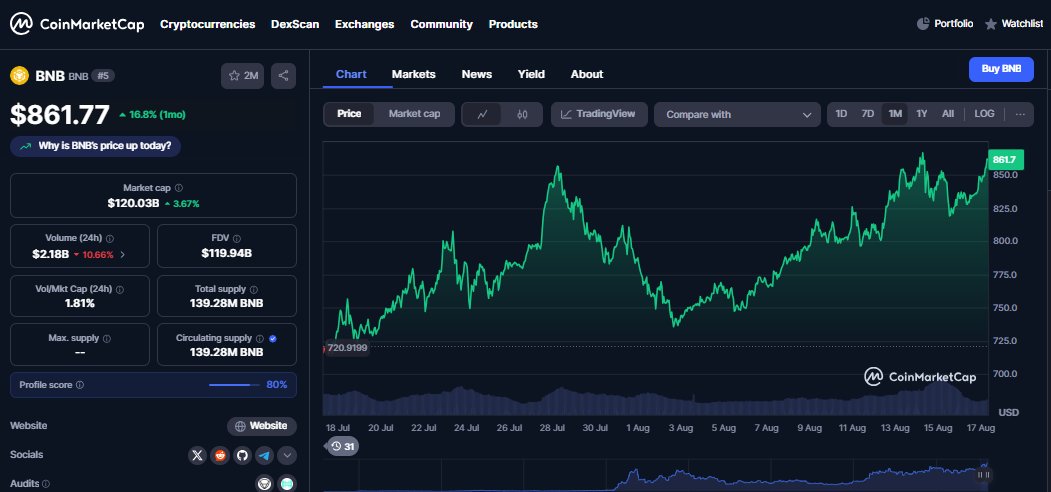
Task: Click the Profile score 80% bar
Action: [234, 385]
